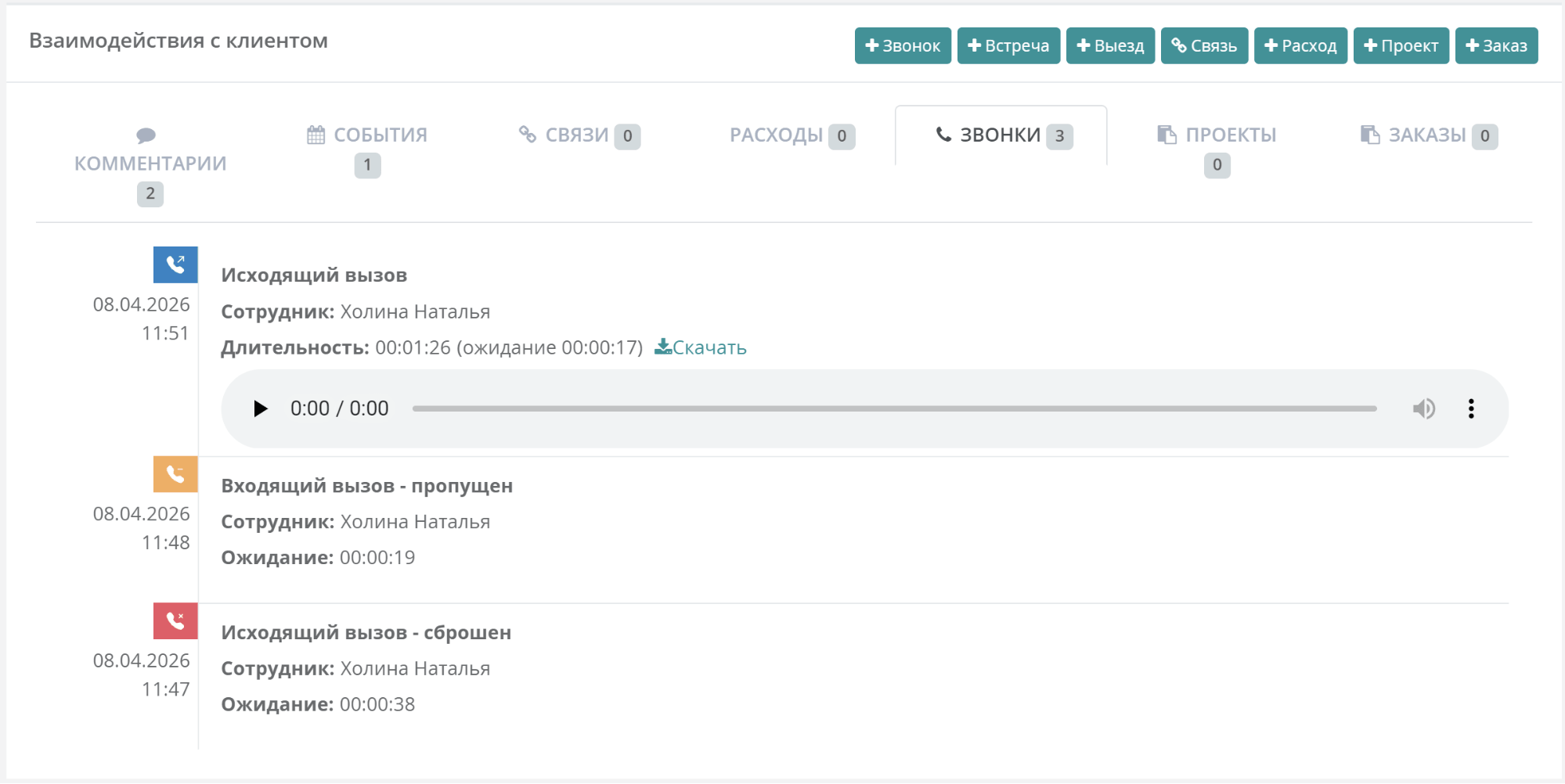Open the События tab
Viewport: 1565px width, 784px height.
367,136
